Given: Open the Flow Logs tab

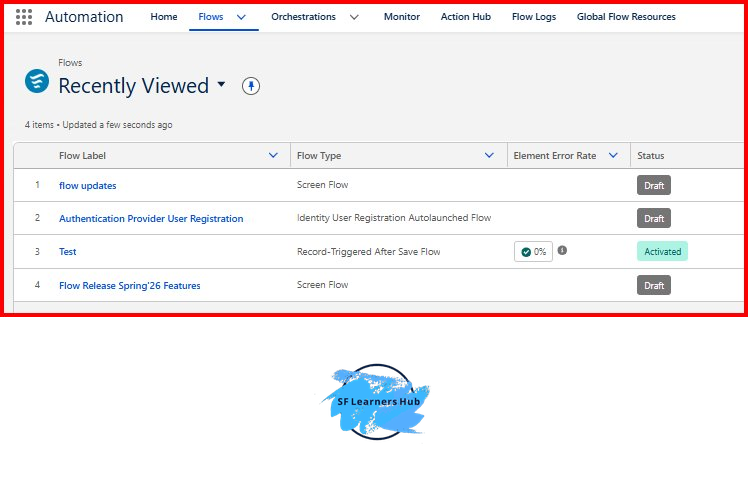Looking at the screenshot, I should (x=534, y=17).
